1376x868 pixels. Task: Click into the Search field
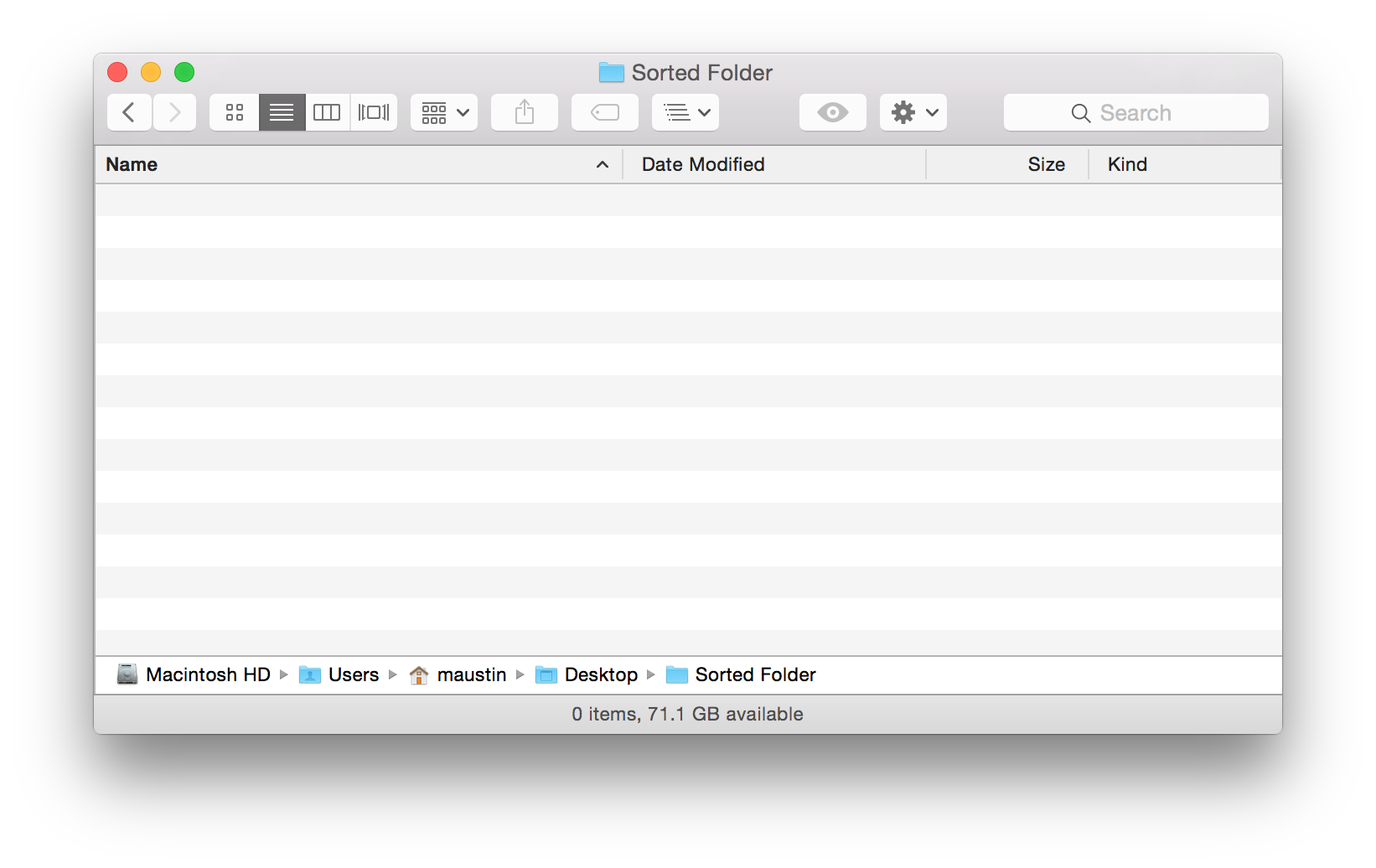[x=1136, y=112]
